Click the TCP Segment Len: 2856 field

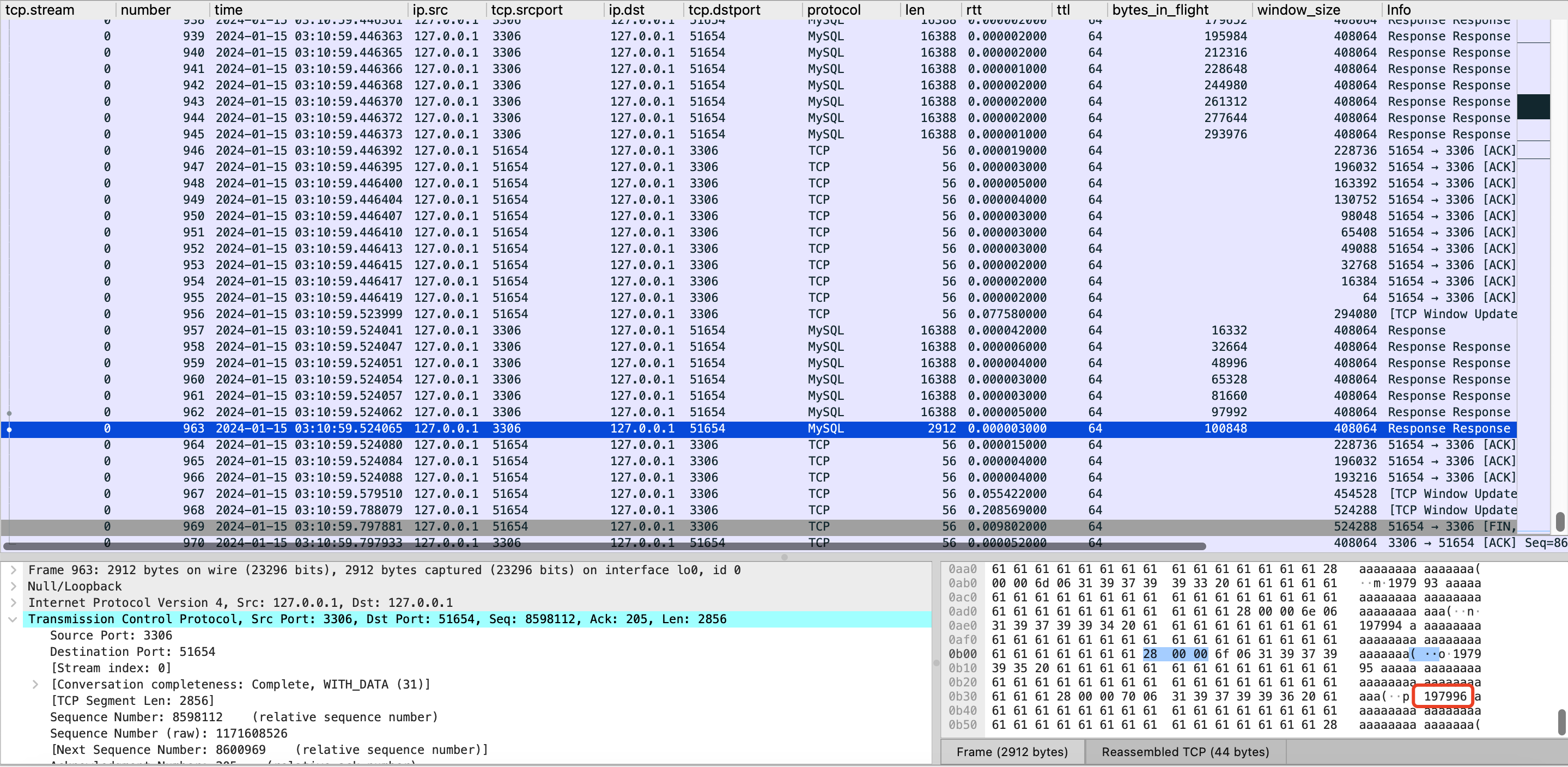(x=132, y=701)
